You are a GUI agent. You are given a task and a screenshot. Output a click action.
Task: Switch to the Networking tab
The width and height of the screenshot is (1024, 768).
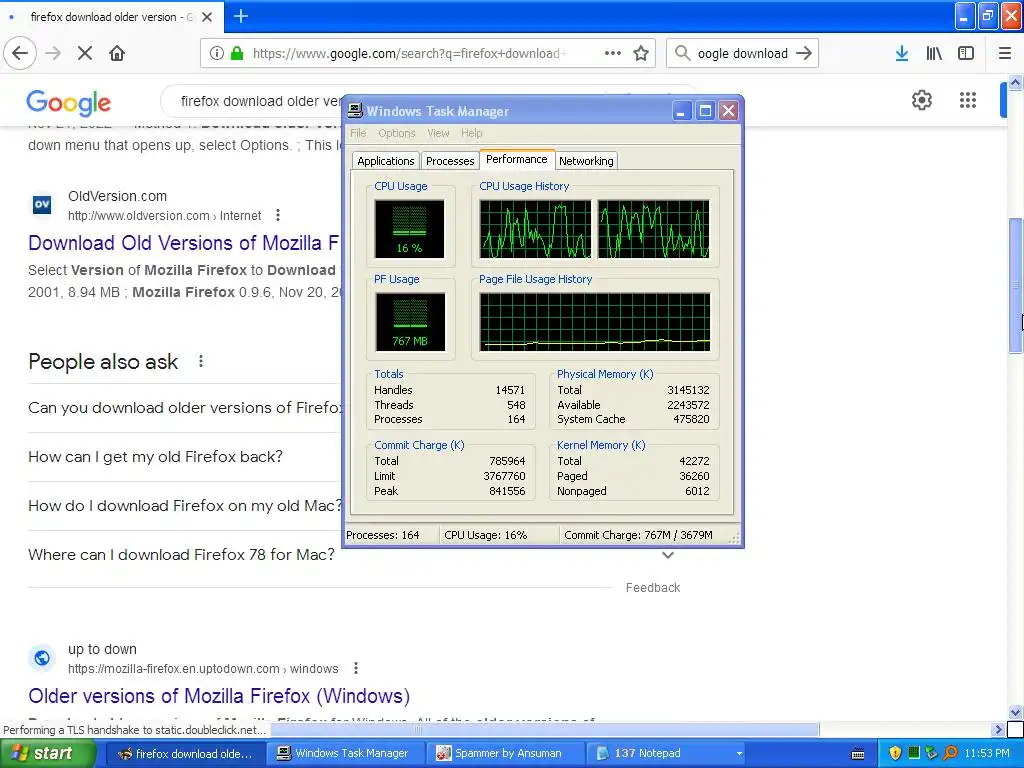point(586,161)
